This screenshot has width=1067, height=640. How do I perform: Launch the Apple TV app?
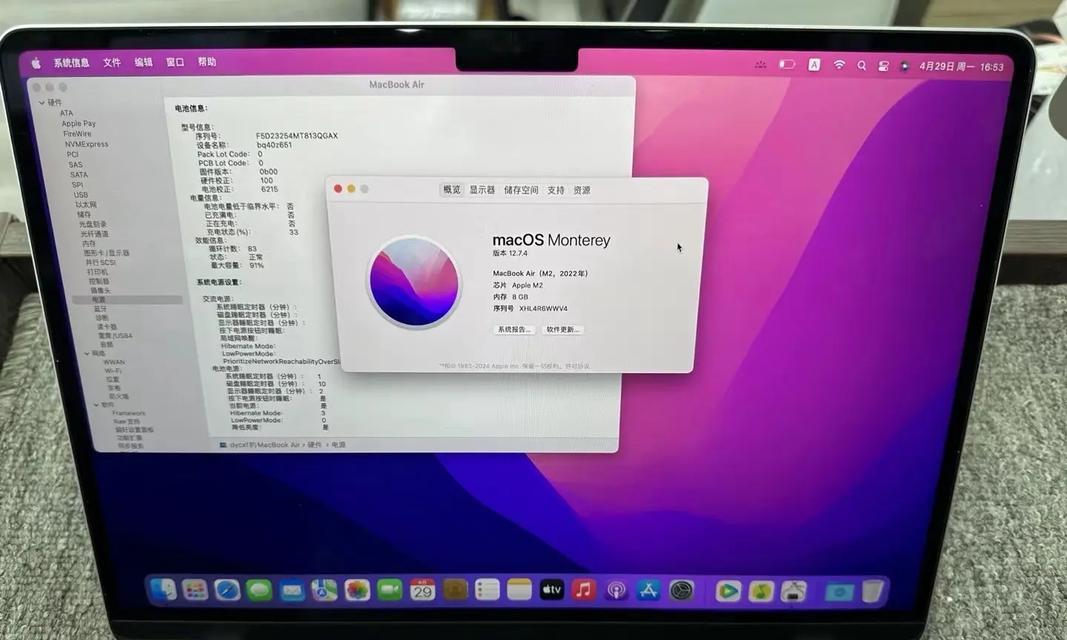[551, 590]
